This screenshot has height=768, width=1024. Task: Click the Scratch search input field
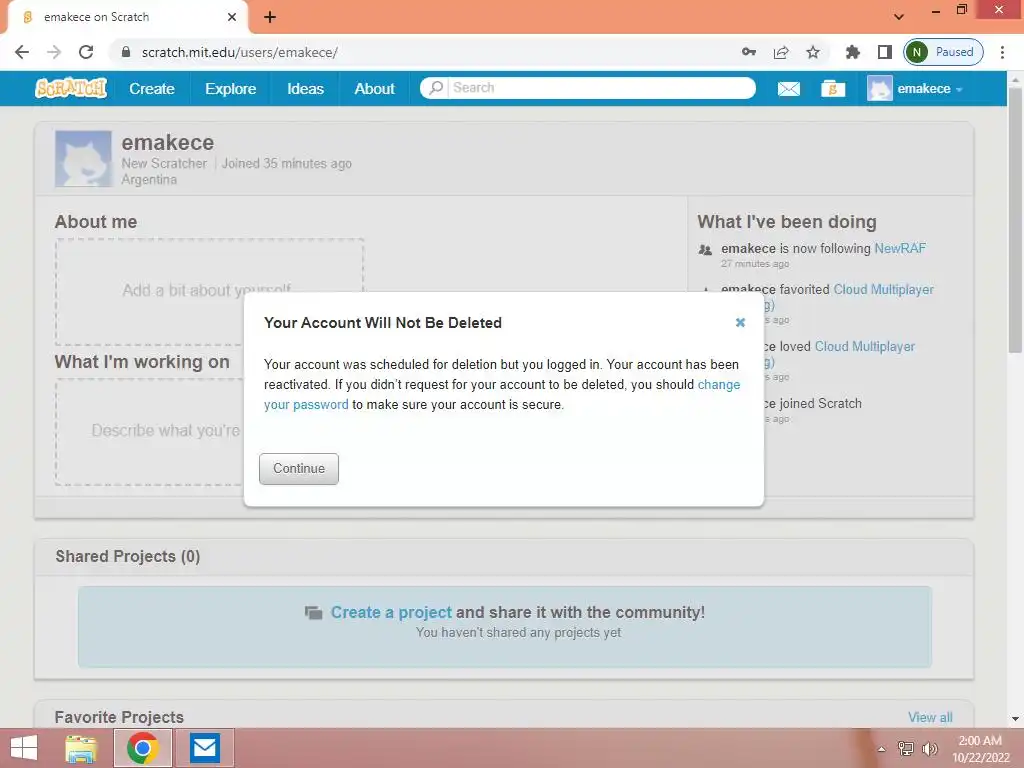601,88
